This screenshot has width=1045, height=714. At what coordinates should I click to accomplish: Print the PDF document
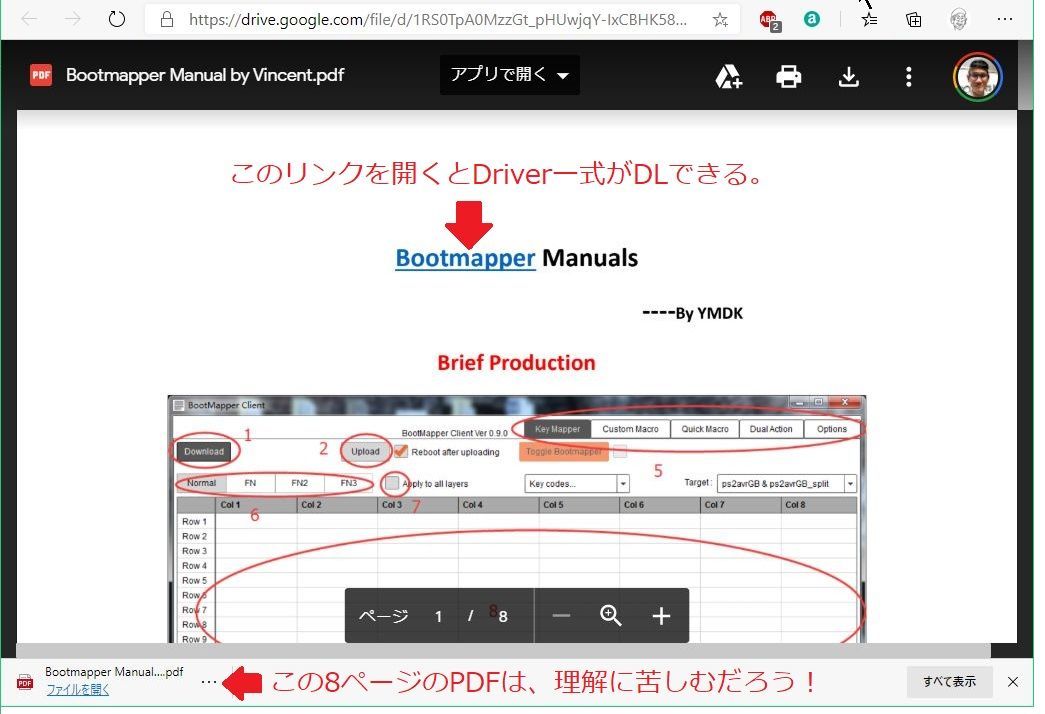[788, 77]
